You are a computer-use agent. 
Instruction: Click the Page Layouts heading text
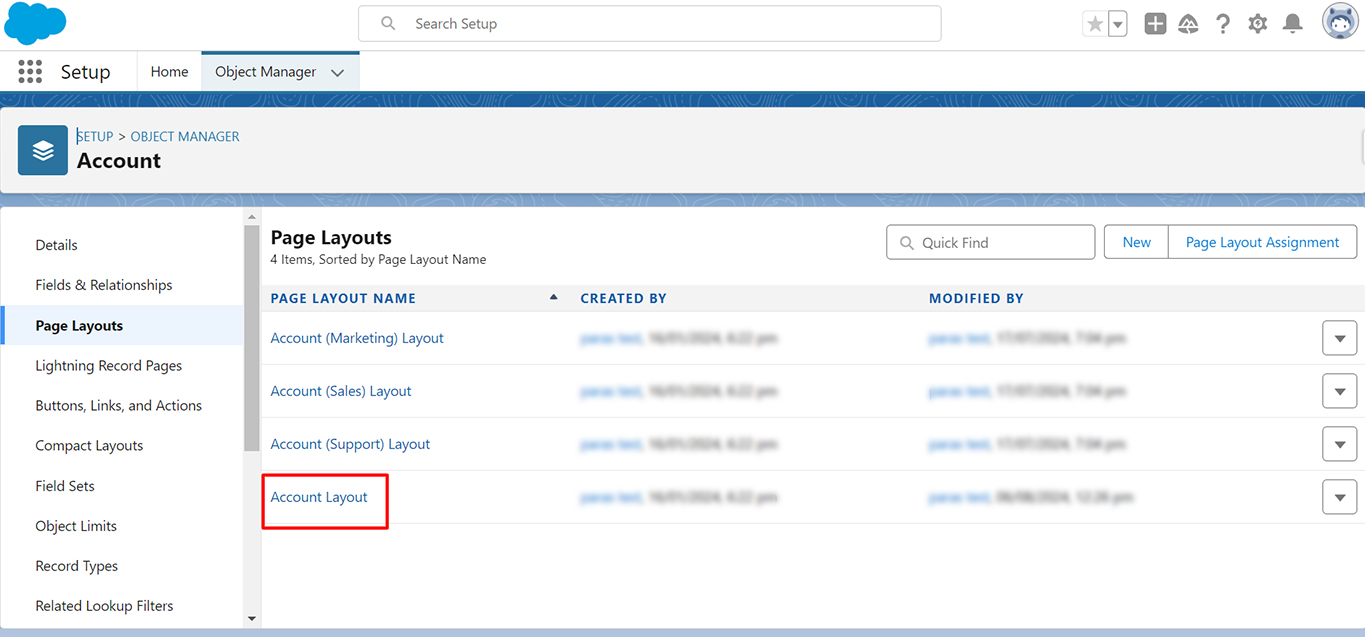coord(331,238)
